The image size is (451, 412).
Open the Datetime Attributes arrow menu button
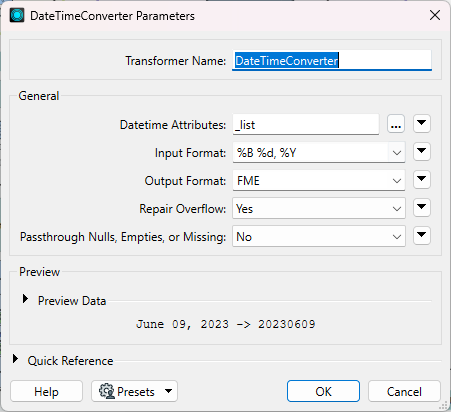(422, 124)
